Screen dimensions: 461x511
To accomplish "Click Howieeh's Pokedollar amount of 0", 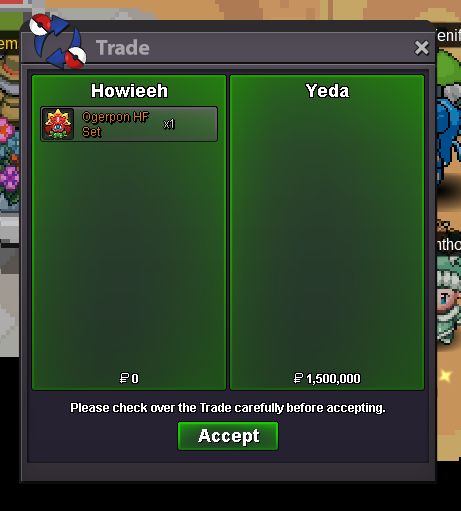I will click(x=129, y=378).
